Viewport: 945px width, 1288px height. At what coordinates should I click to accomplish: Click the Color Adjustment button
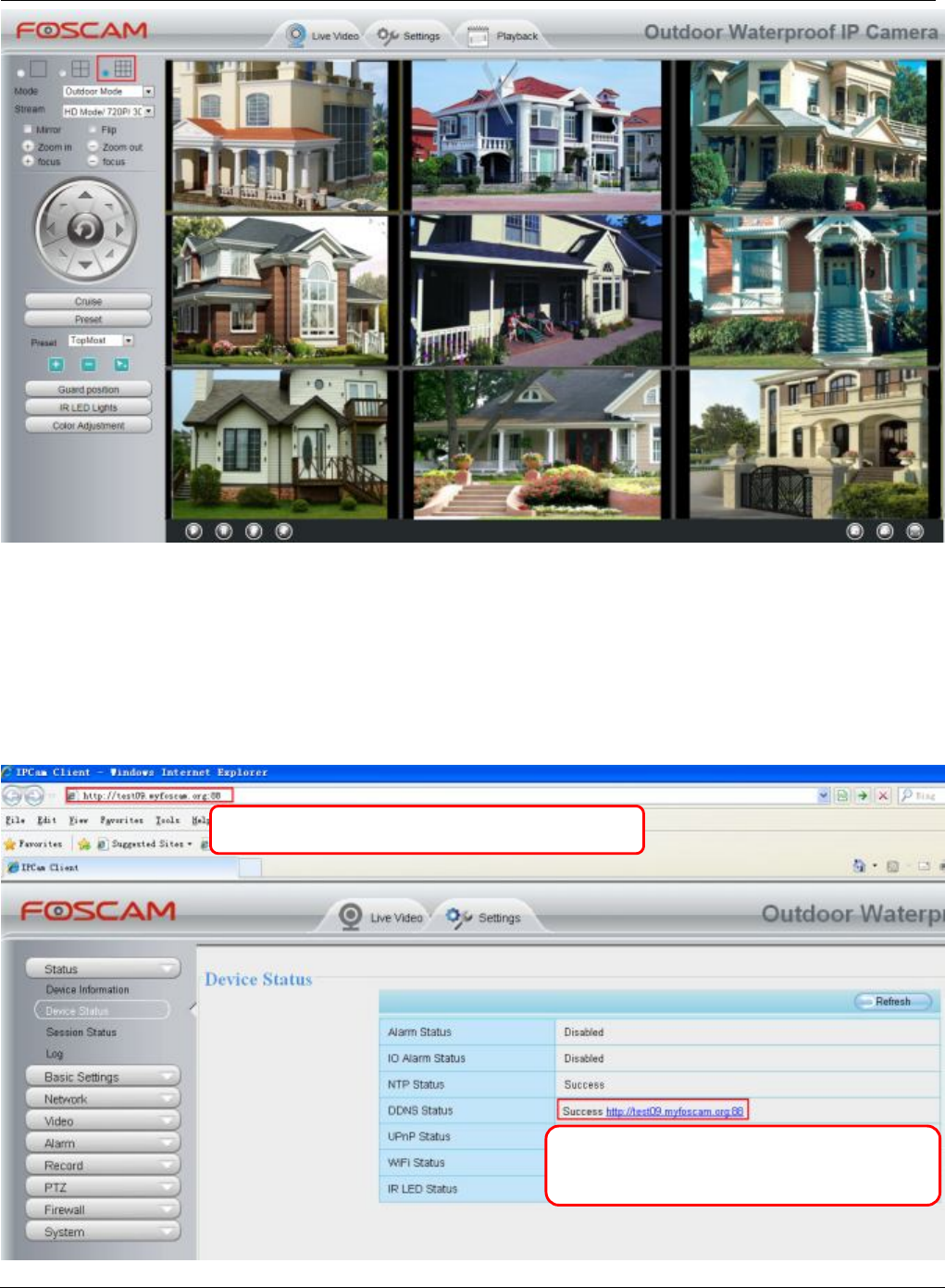tap(89, 426)
